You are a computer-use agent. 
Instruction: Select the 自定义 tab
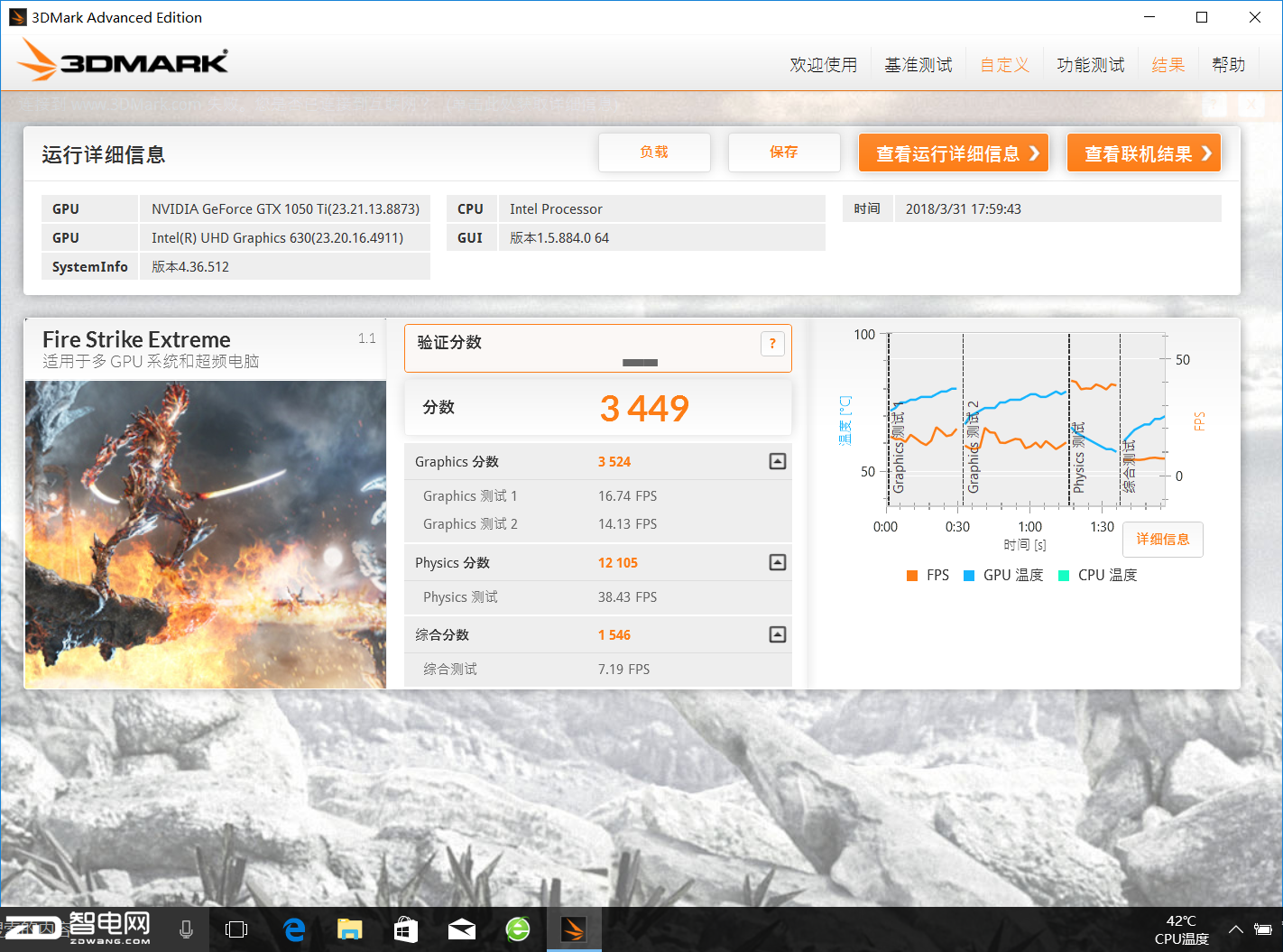coord(1004,65)
